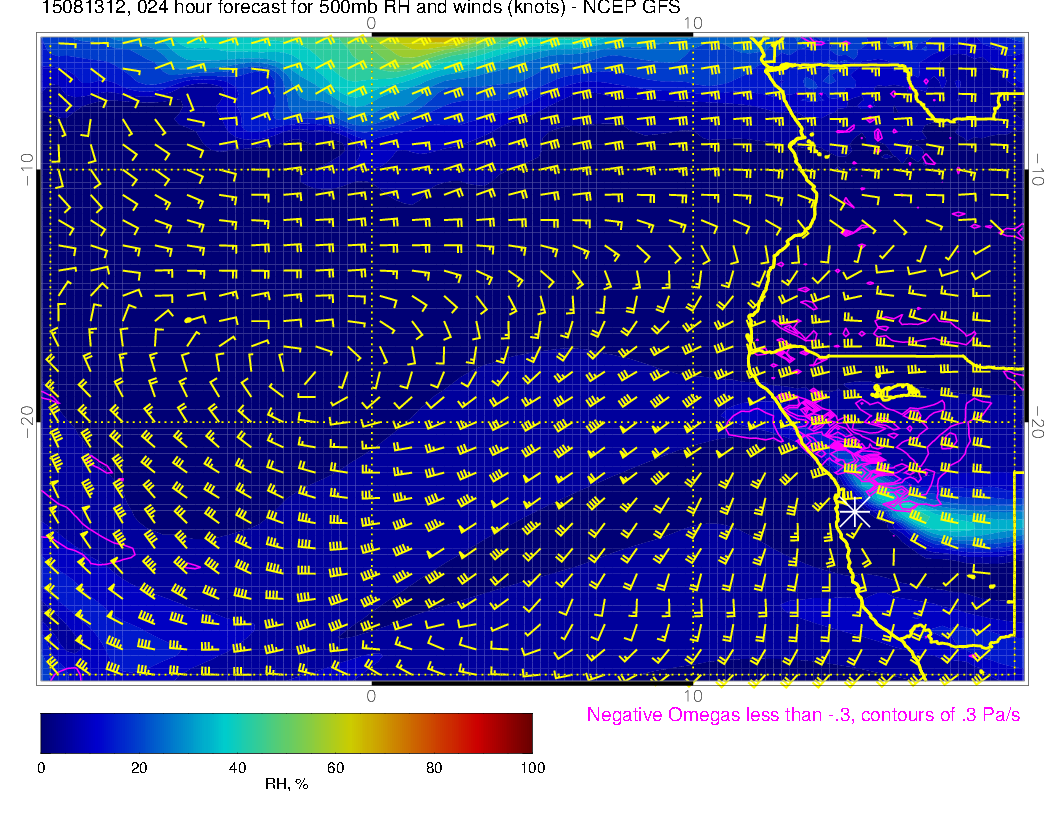
Task: Click the calm-wind dot with barb over the ocean
Action: [x=189, y=319]
